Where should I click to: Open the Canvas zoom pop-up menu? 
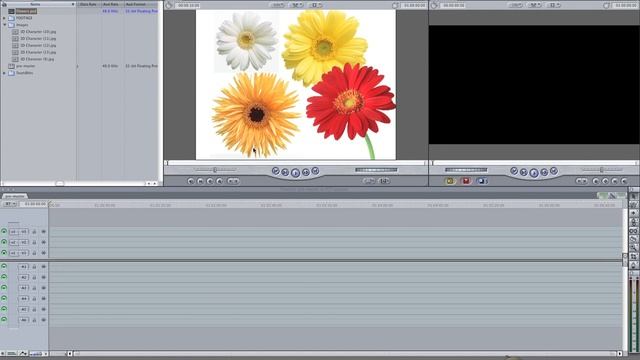(516, 5)
